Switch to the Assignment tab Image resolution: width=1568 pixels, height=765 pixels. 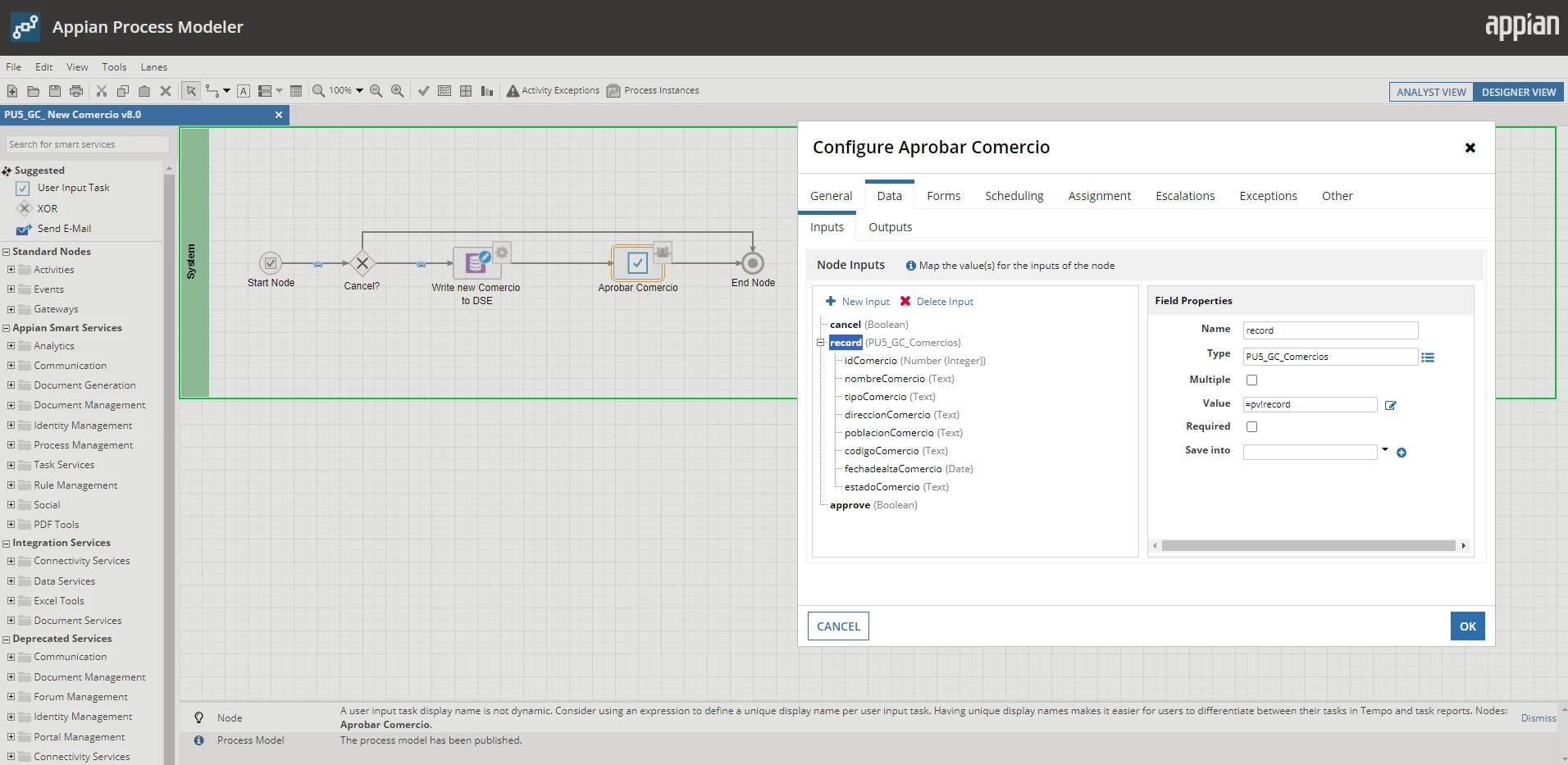pyautogui.click(x=1099, y=196)
